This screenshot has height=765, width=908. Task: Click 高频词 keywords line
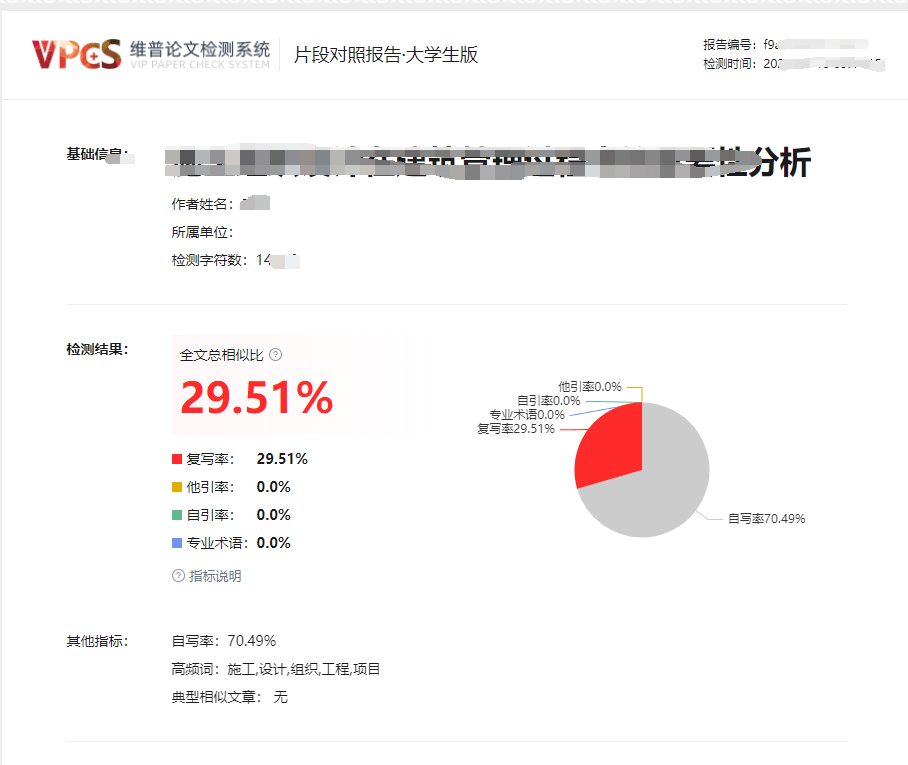[x=276, y=669]
